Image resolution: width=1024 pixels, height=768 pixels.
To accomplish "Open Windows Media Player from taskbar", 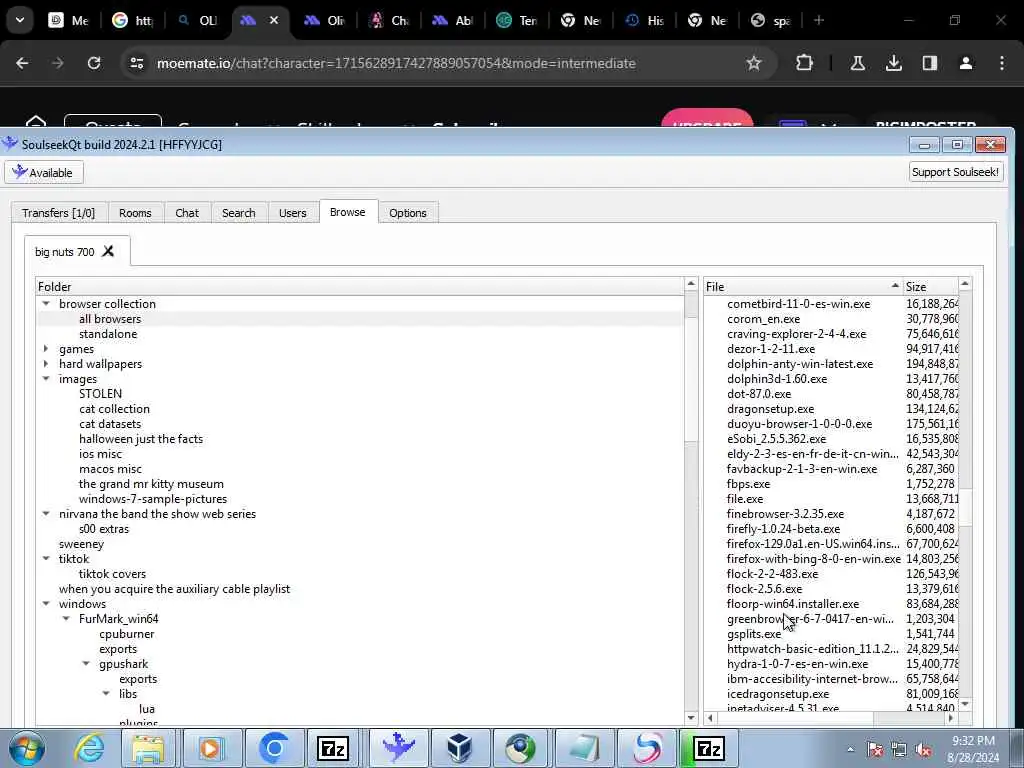I will click(210, 748).
